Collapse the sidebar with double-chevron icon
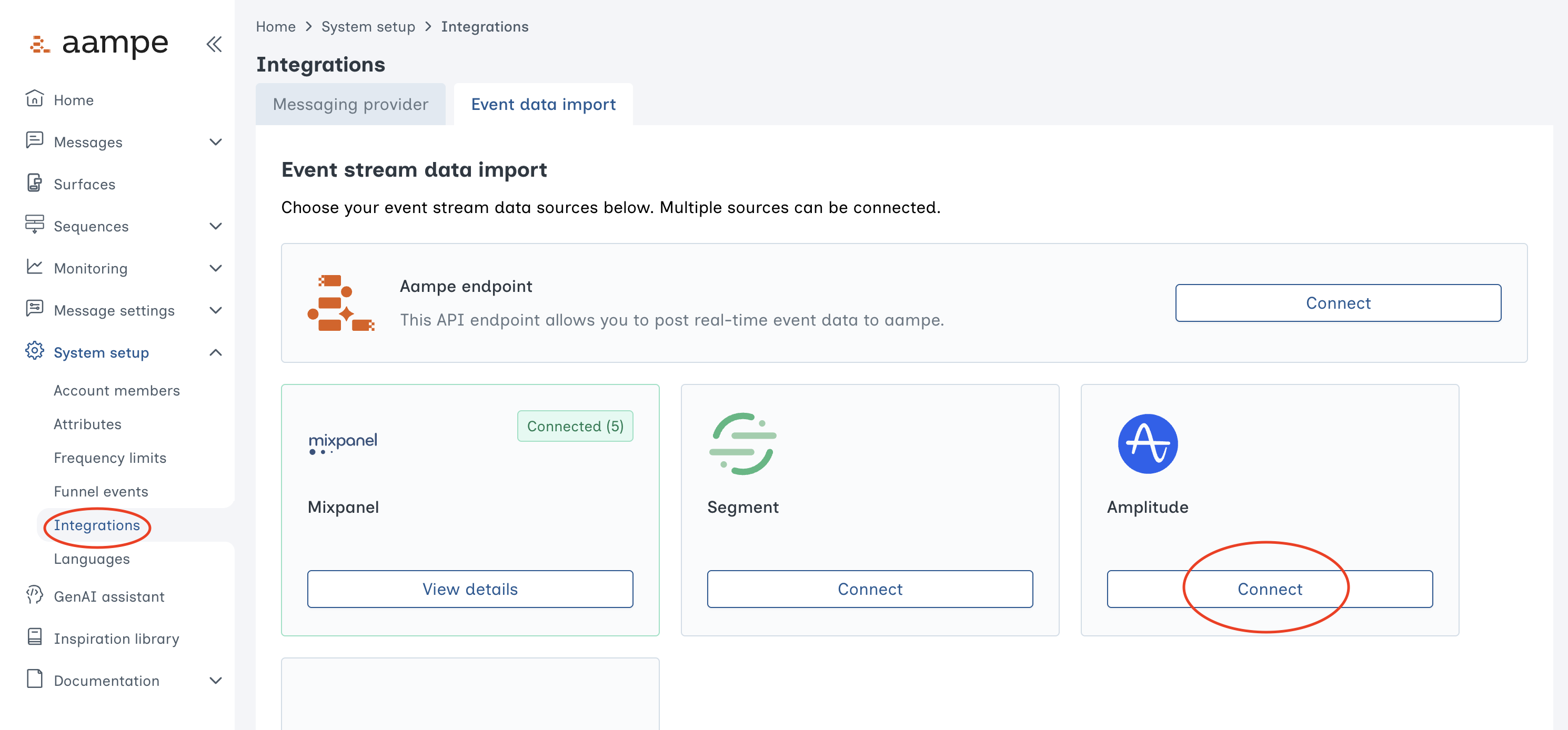The image size is (1568, 730). [214, 44]
